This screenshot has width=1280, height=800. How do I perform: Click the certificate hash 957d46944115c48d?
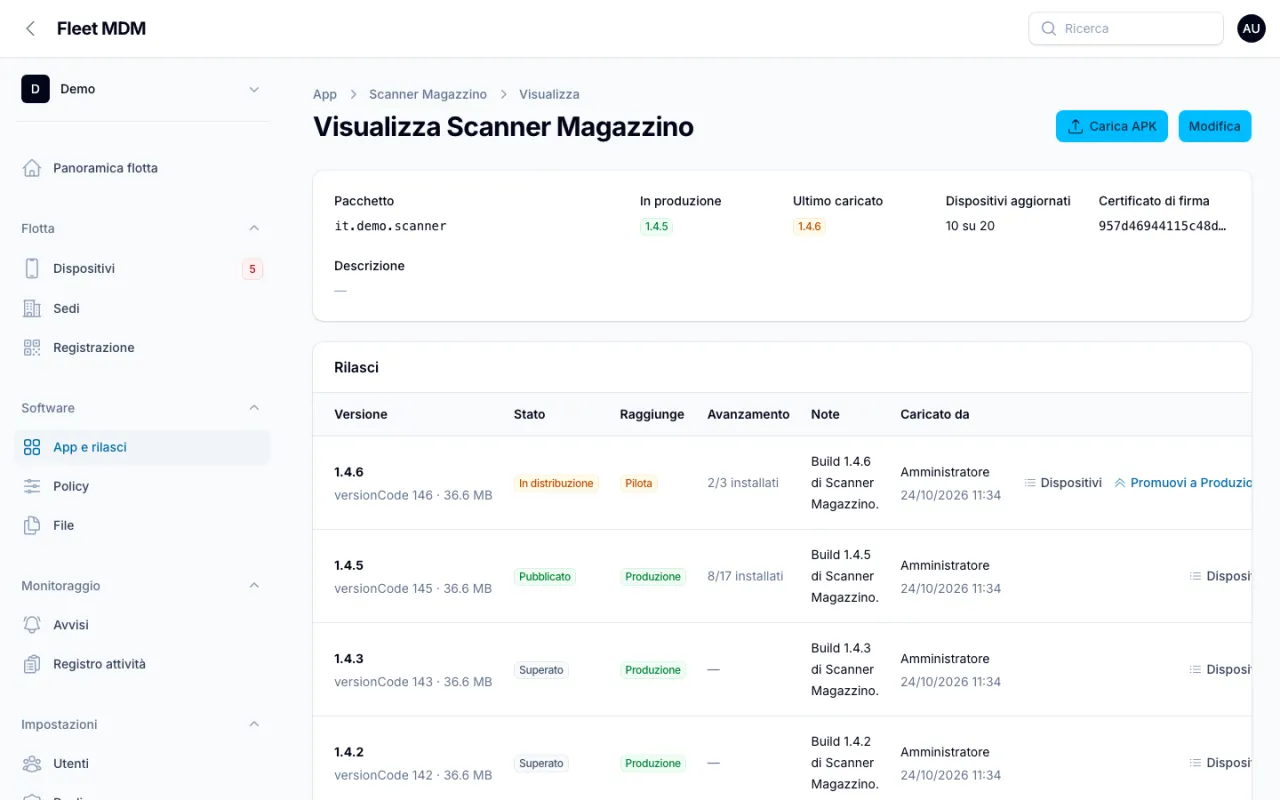pyautogui.click(x=1162, y=226)
